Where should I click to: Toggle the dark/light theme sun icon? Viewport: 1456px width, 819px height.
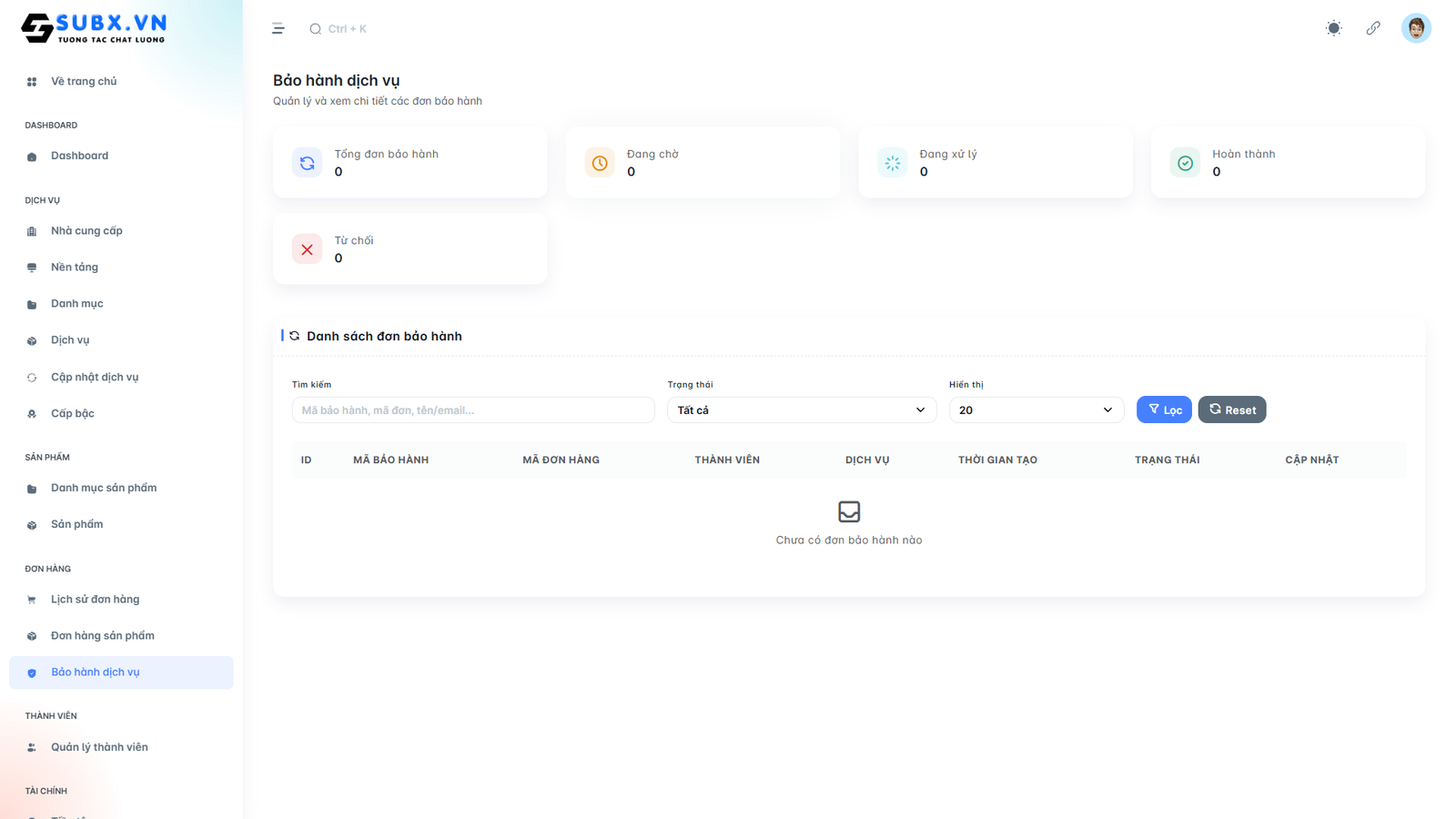click(x=1333, y=28)
